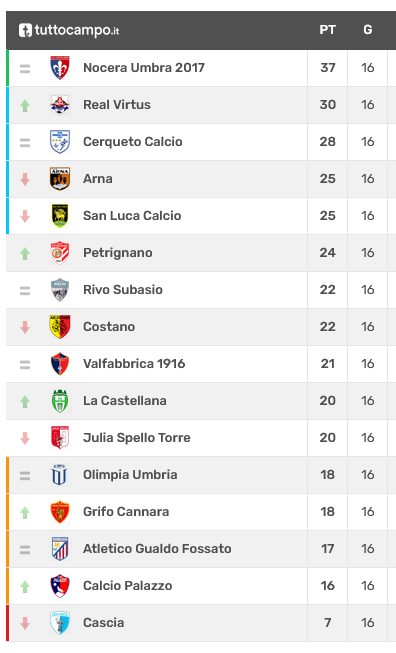Screen dimensions: 396x653
Task: Select the Real Virtus club badge
Action: pyautogui.click(x=60, y=105)
